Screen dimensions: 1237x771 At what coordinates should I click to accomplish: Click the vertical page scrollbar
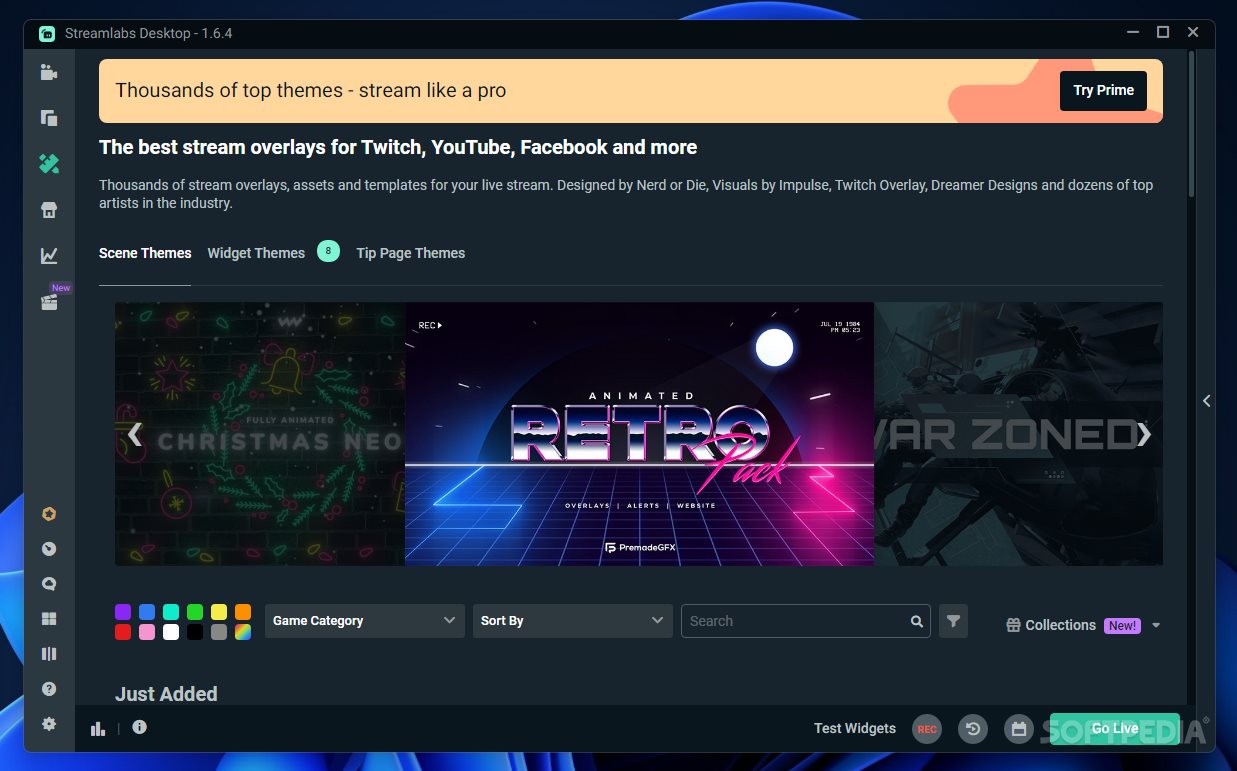1191,125
